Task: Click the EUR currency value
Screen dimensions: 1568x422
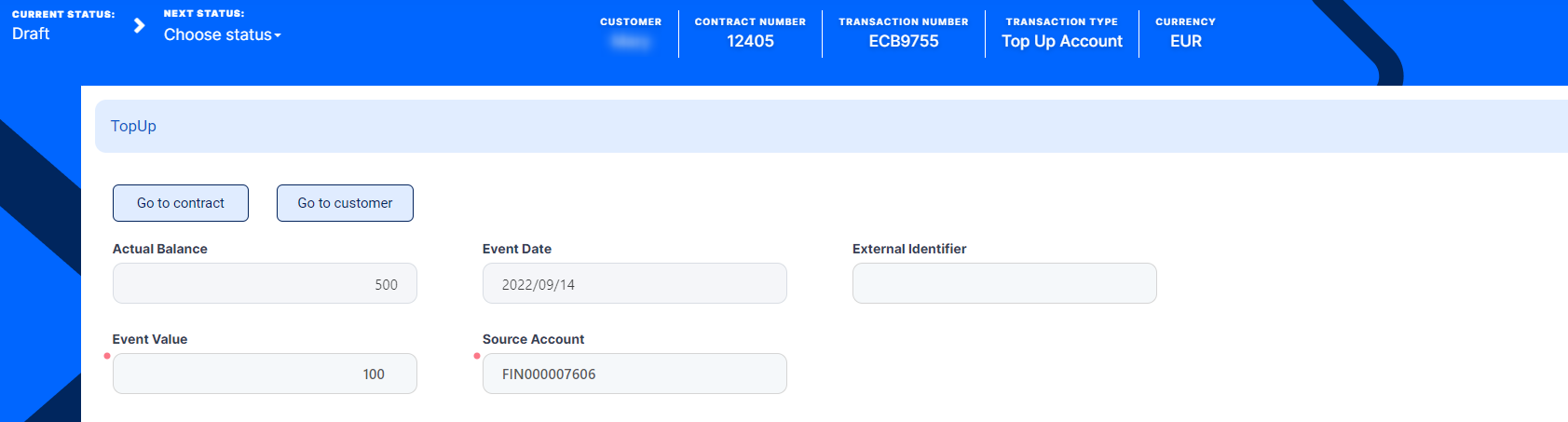Action: 1186,41
